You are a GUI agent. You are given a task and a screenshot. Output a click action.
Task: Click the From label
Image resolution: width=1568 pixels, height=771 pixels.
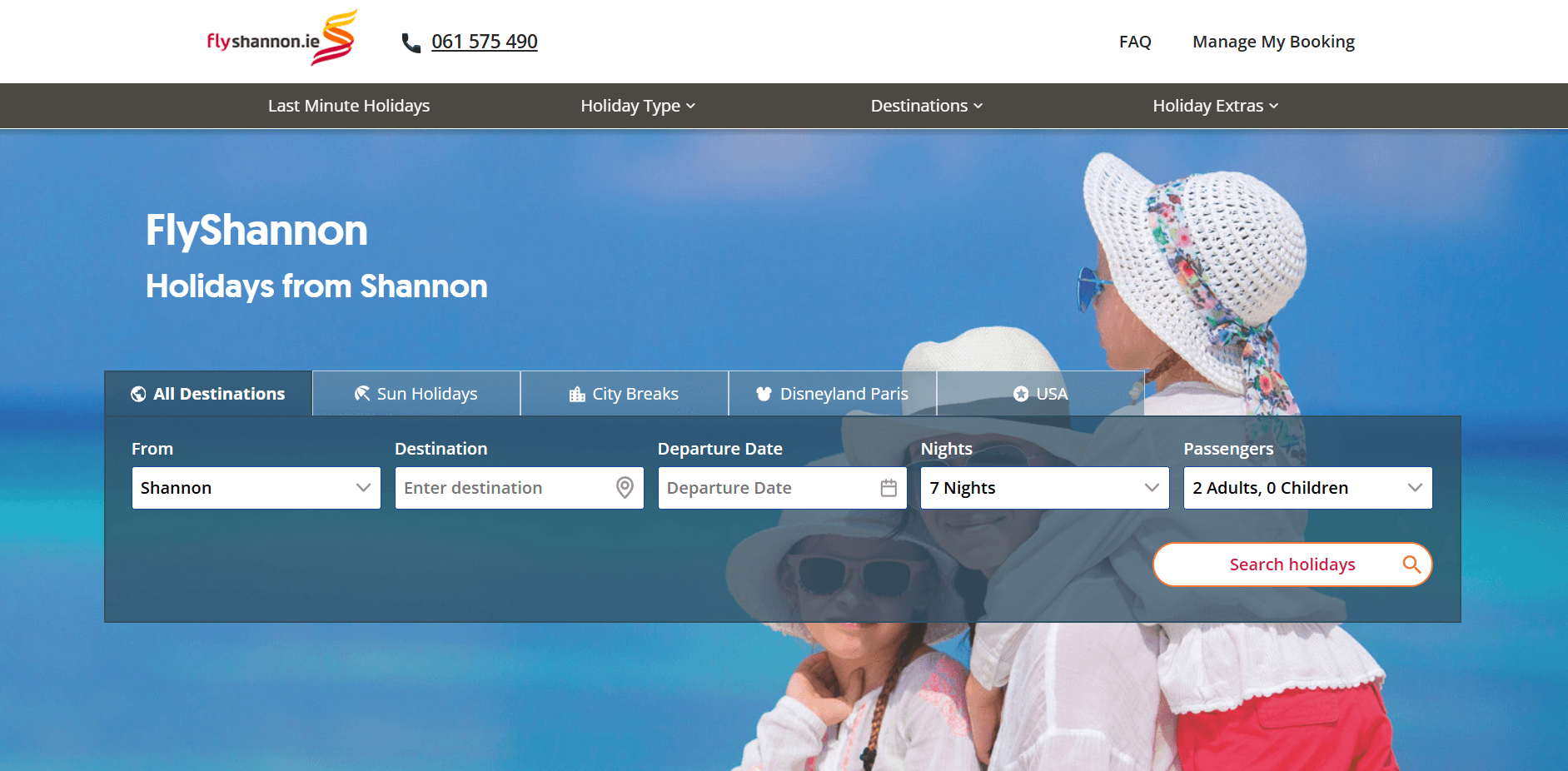point(152,449)
